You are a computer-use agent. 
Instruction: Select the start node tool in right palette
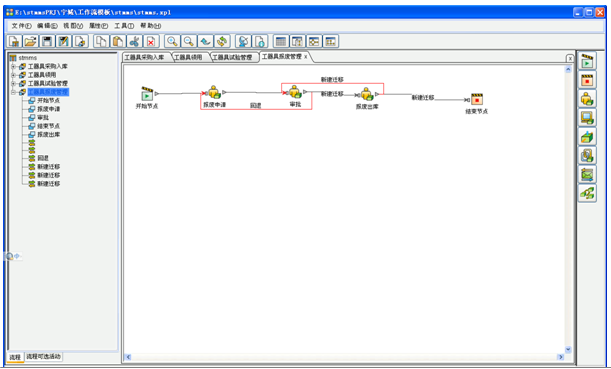click(587, 61)
